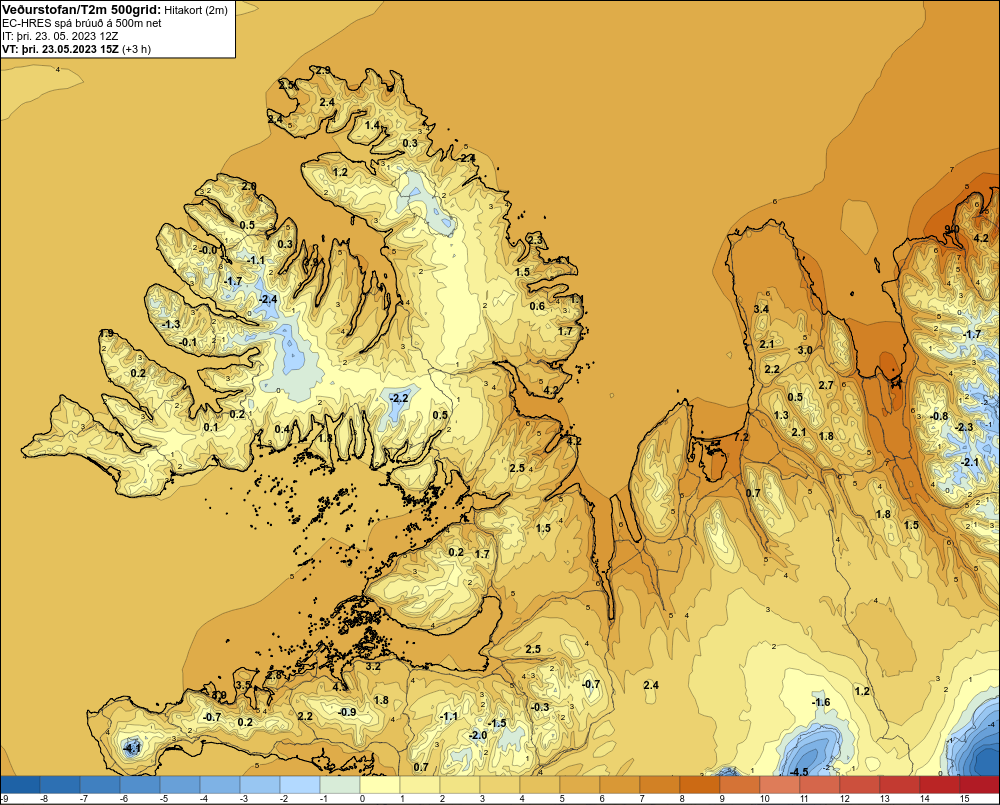The width and height of the screenshot is (1000, 805).
Task: Click the 1.4 temperature value
Action: pos(372,125)
